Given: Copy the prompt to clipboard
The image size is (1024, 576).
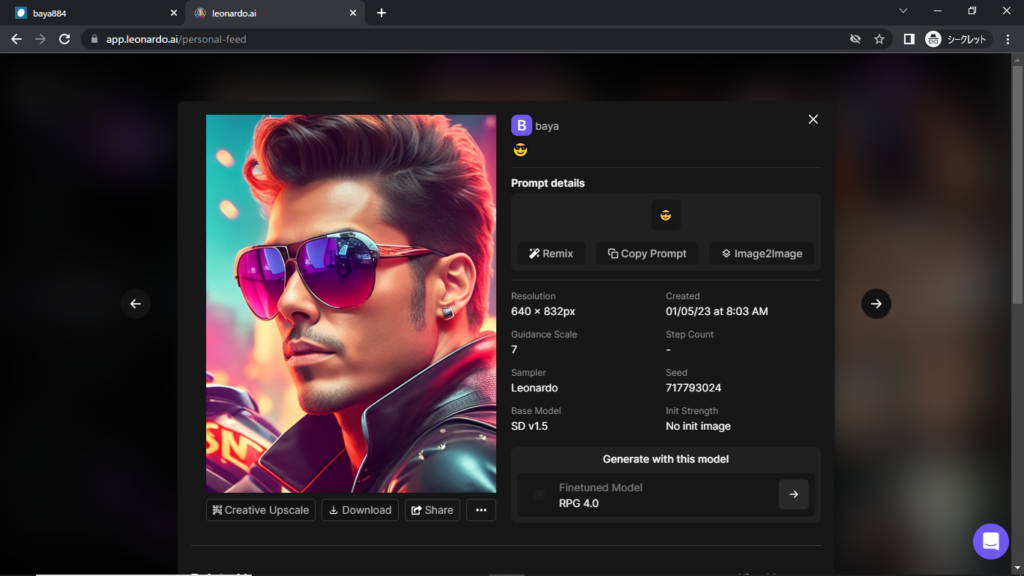Looking at the screenshot, I should pos(648,253).
